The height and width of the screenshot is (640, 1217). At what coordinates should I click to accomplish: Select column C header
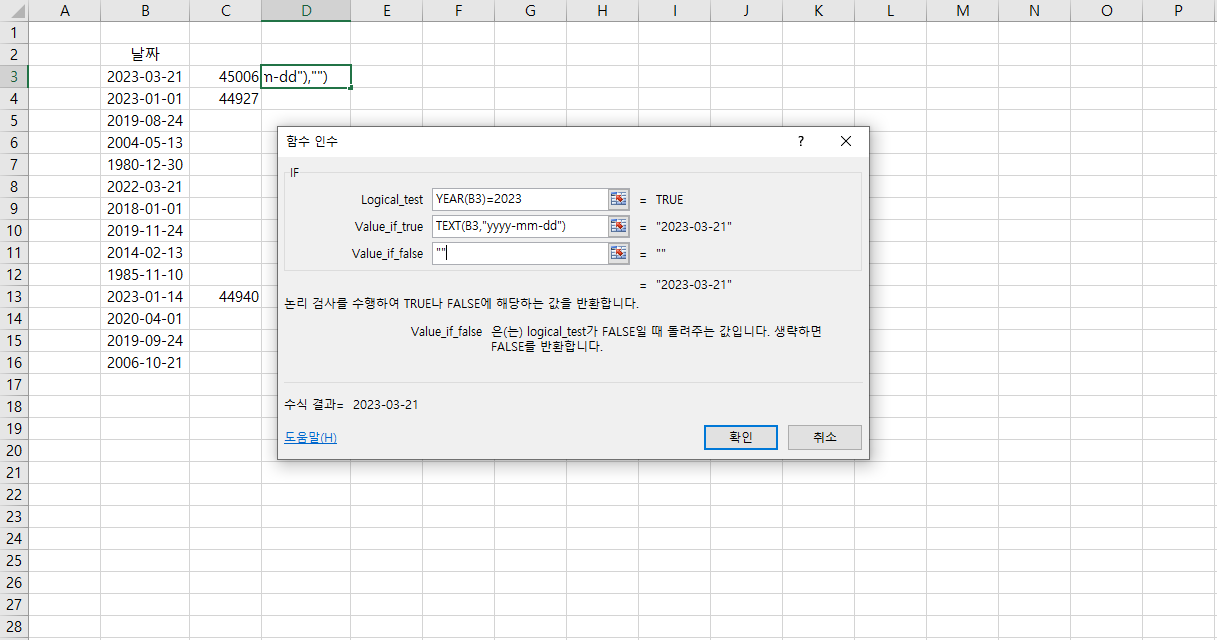click(226, 11)
